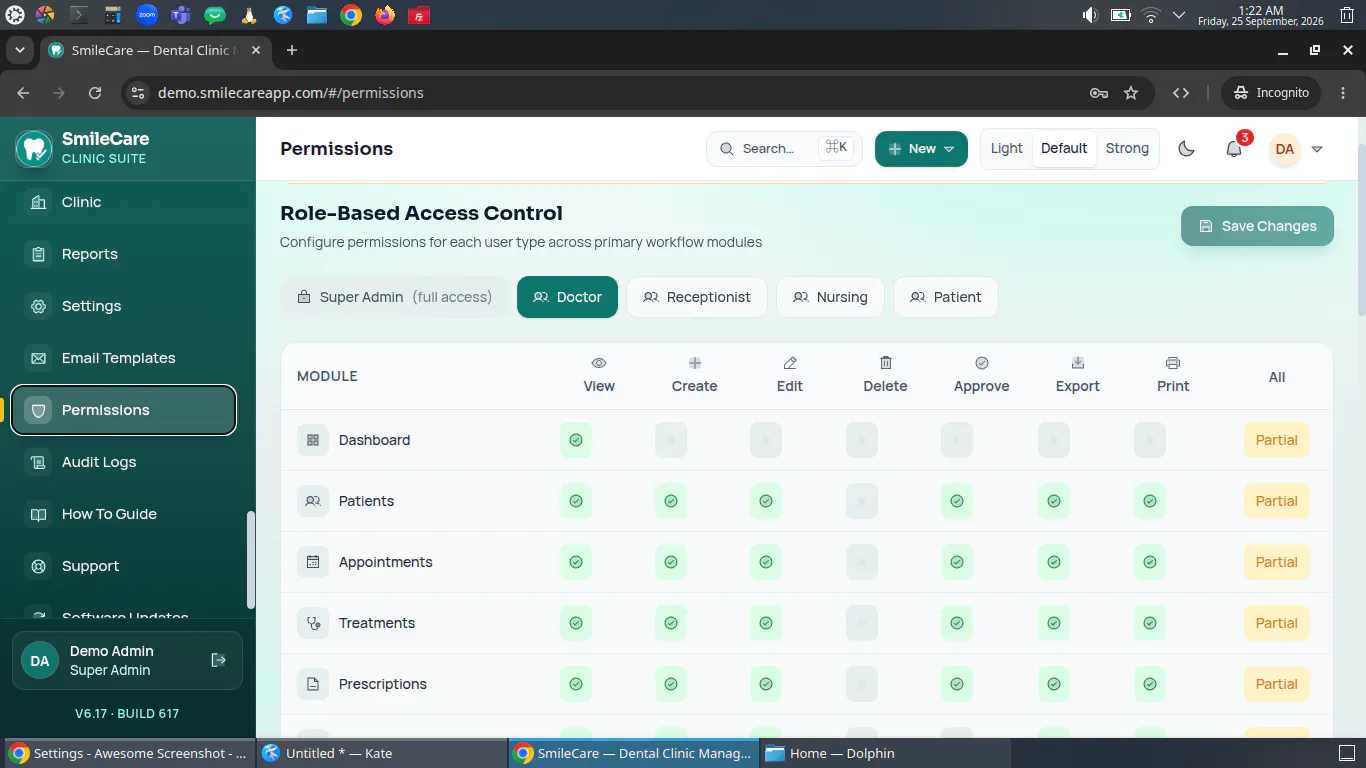The width and height of the screenshot is (1366, 768).
Task: Select the Strong contrast option
Action: pyautogui.click(x=1127, y=149)
